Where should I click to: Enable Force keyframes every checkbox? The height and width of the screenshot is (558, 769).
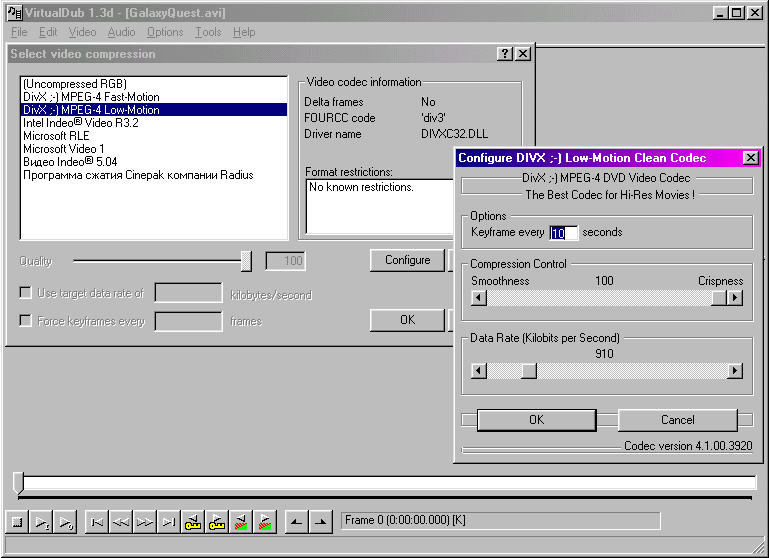(x=25, y=321)
